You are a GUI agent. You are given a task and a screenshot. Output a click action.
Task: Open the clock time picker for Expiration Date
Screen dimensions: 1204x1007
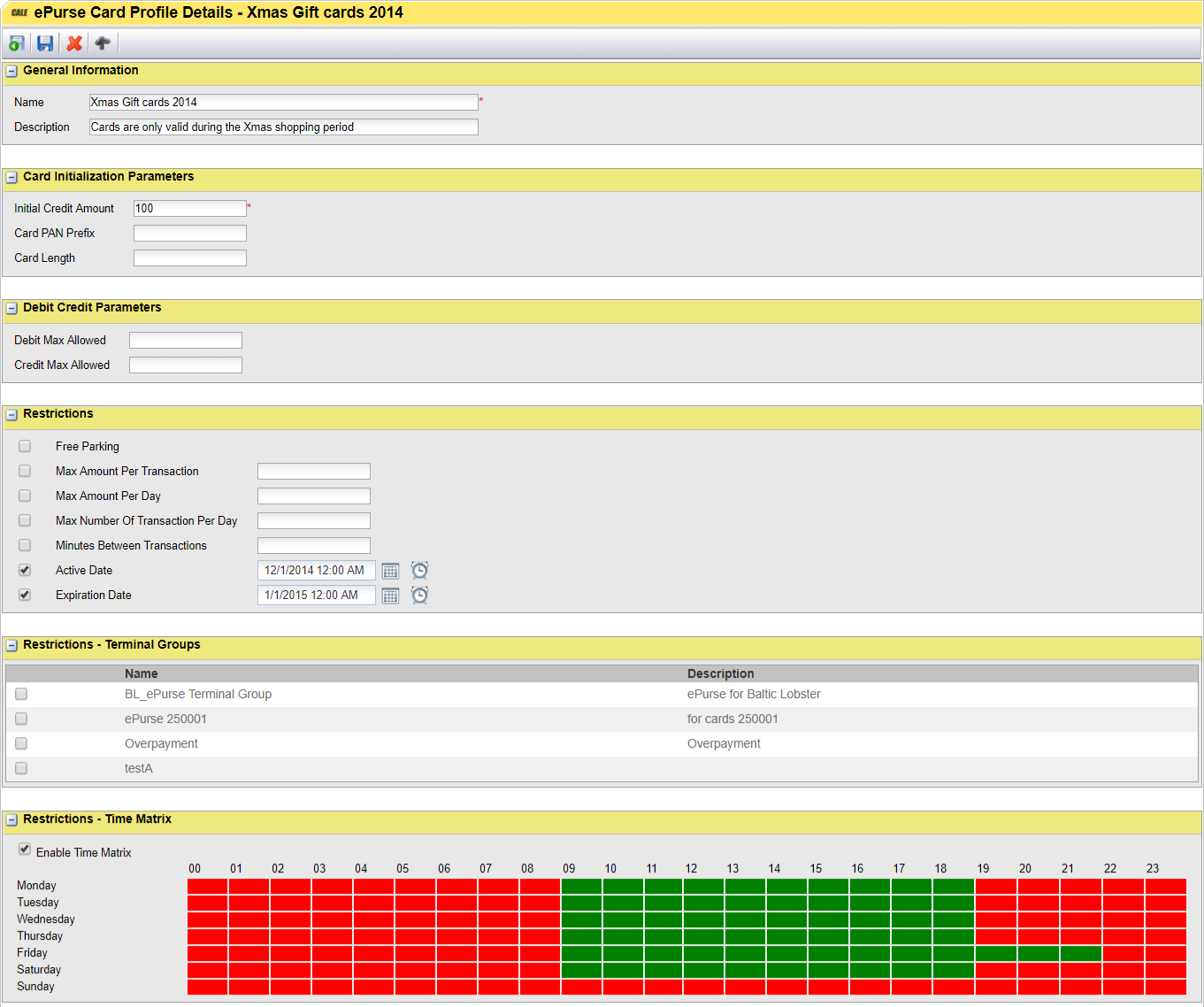click(419, 596)
